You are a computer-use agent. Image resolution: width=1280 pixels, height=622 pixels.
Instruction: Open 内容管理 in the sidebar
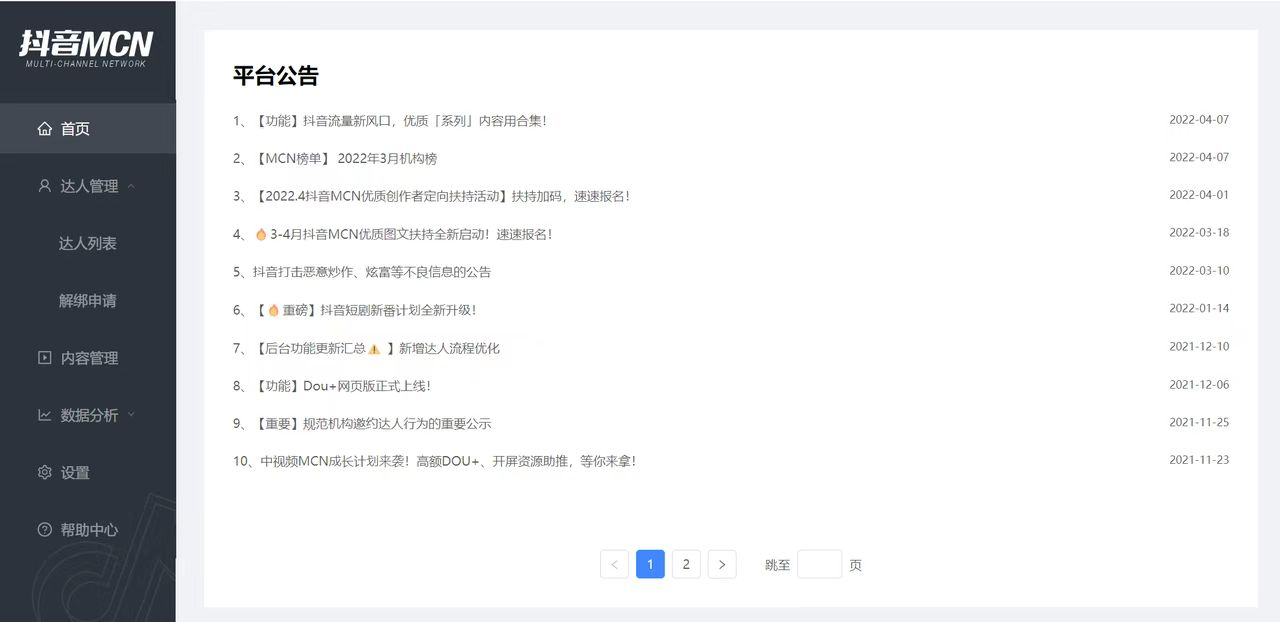click(x=88, y=357)
